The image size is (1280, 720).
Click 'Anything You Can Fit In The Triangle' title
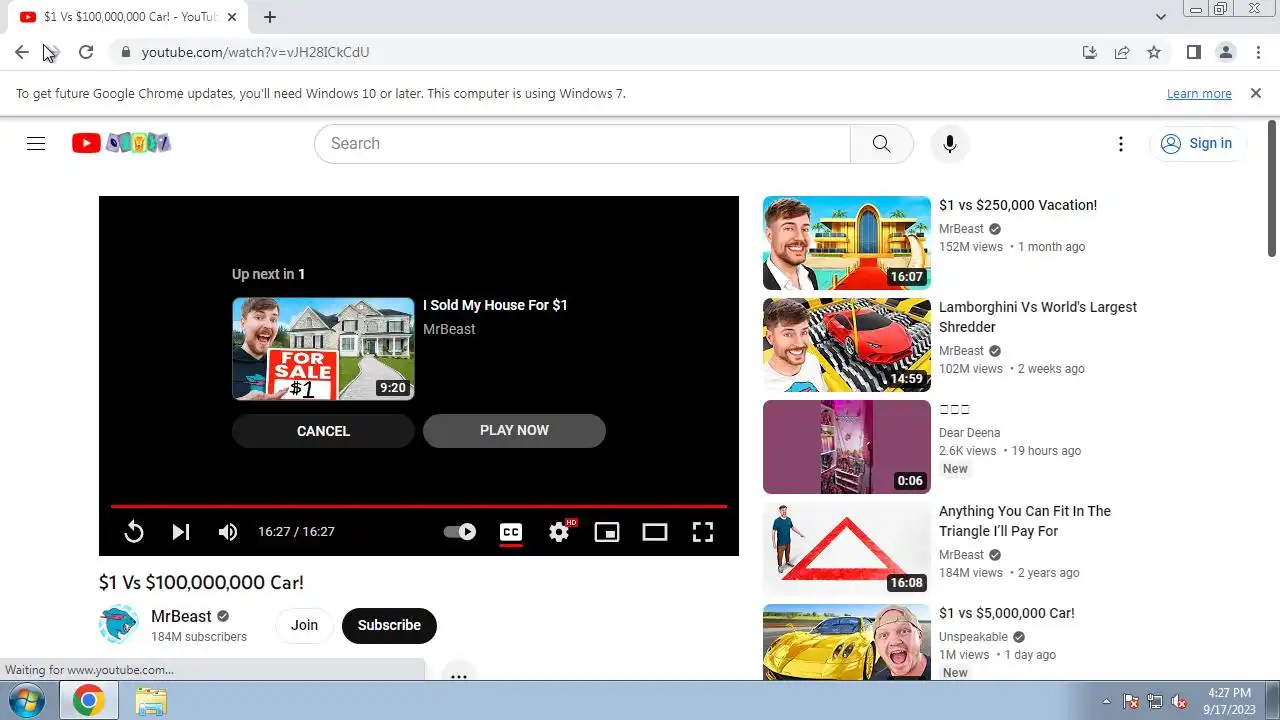1025,521
